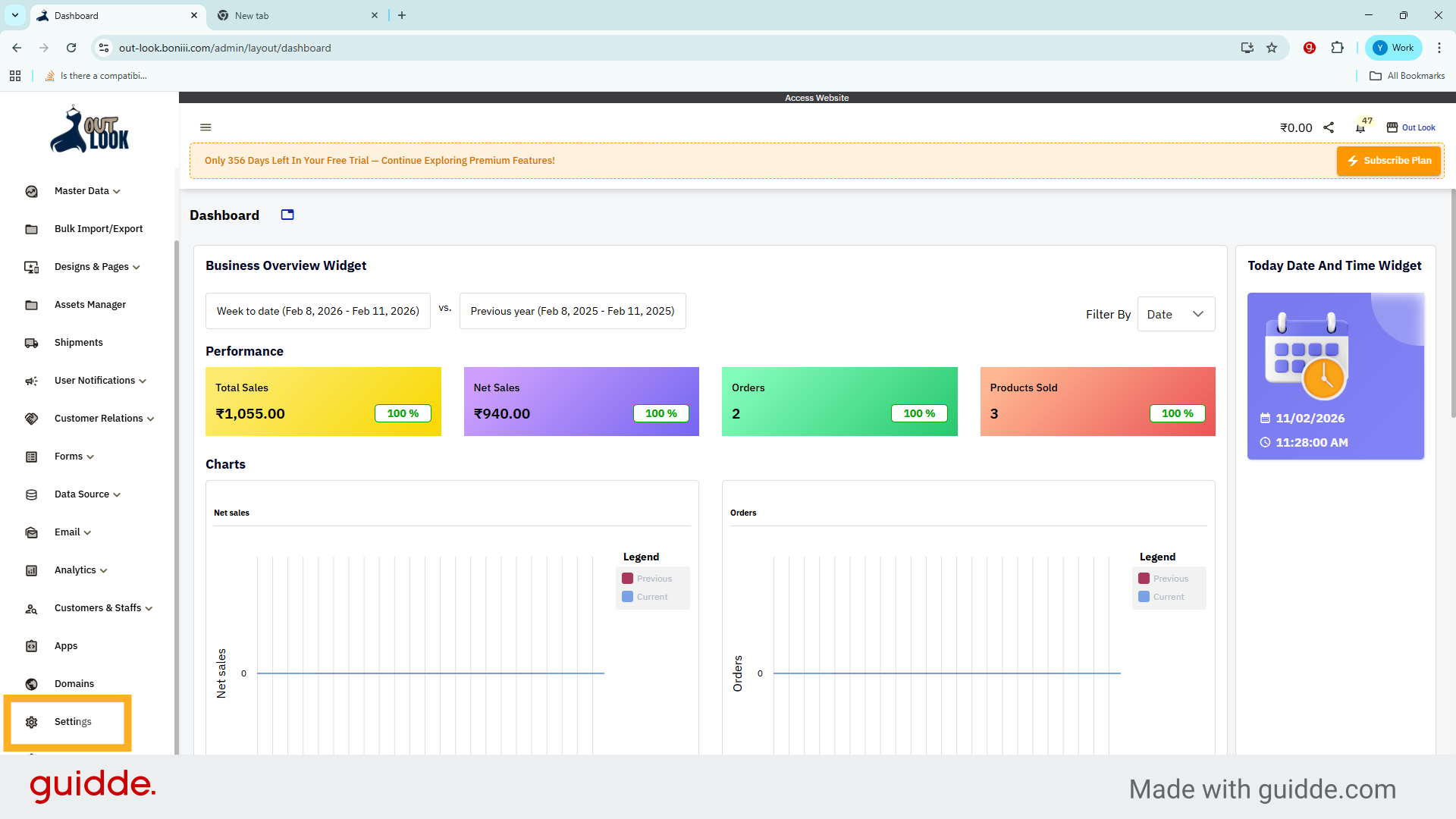Click the install app icon in address bar

tap(1247, 48)
